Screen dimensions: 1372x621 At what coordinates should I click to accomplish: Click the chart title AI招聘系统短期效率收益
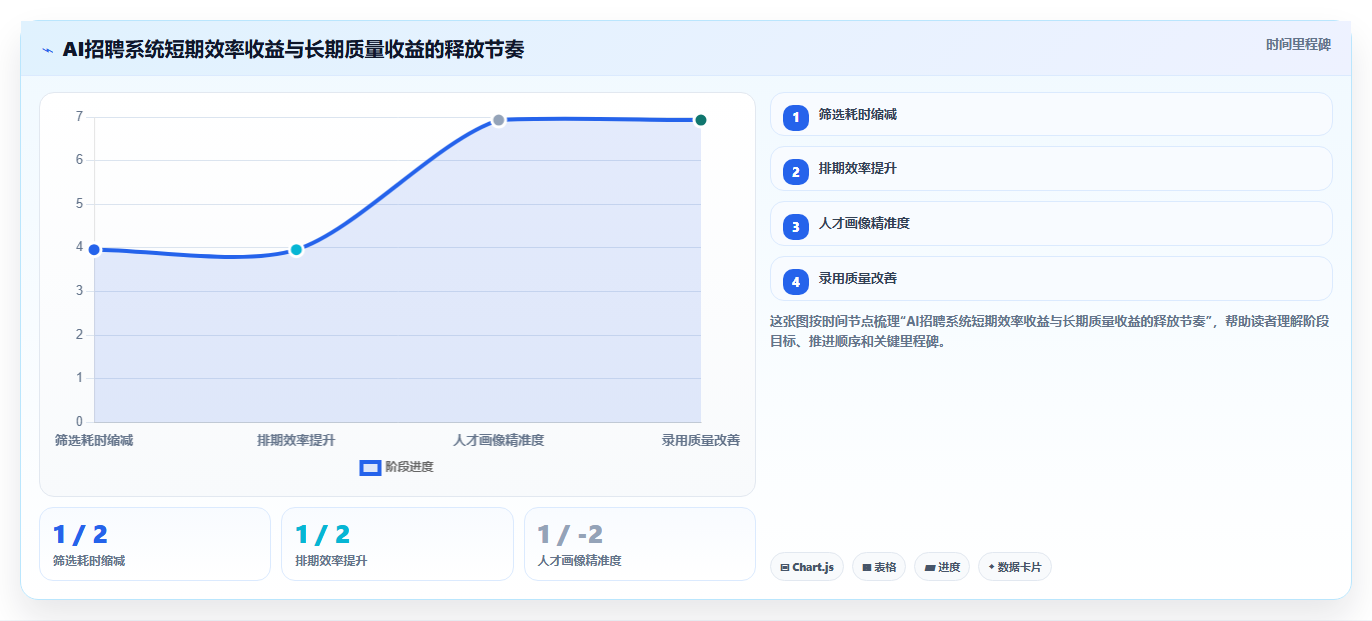294,49
